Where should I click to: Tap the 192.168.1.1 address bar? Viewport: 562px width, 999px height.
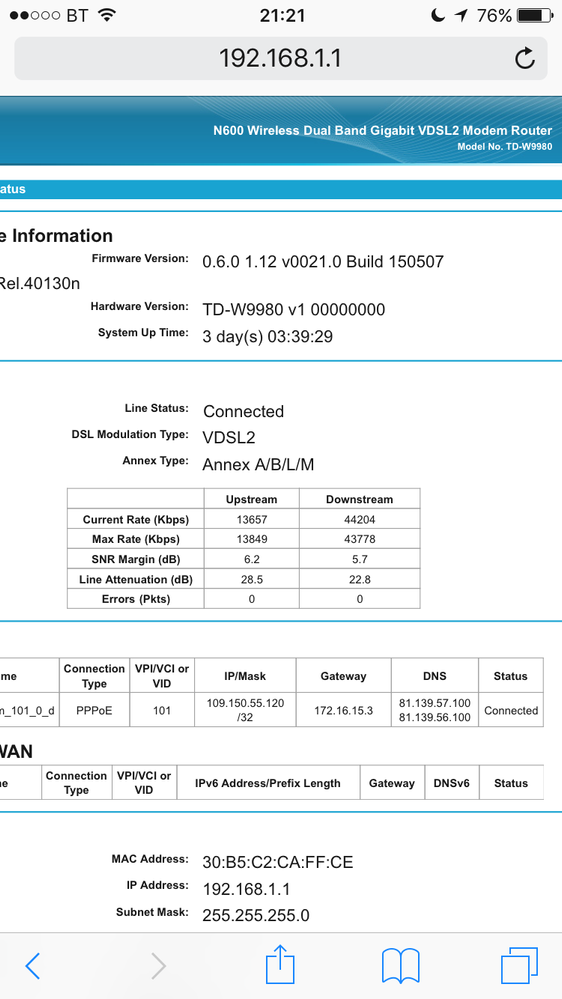tap(281, 59)
